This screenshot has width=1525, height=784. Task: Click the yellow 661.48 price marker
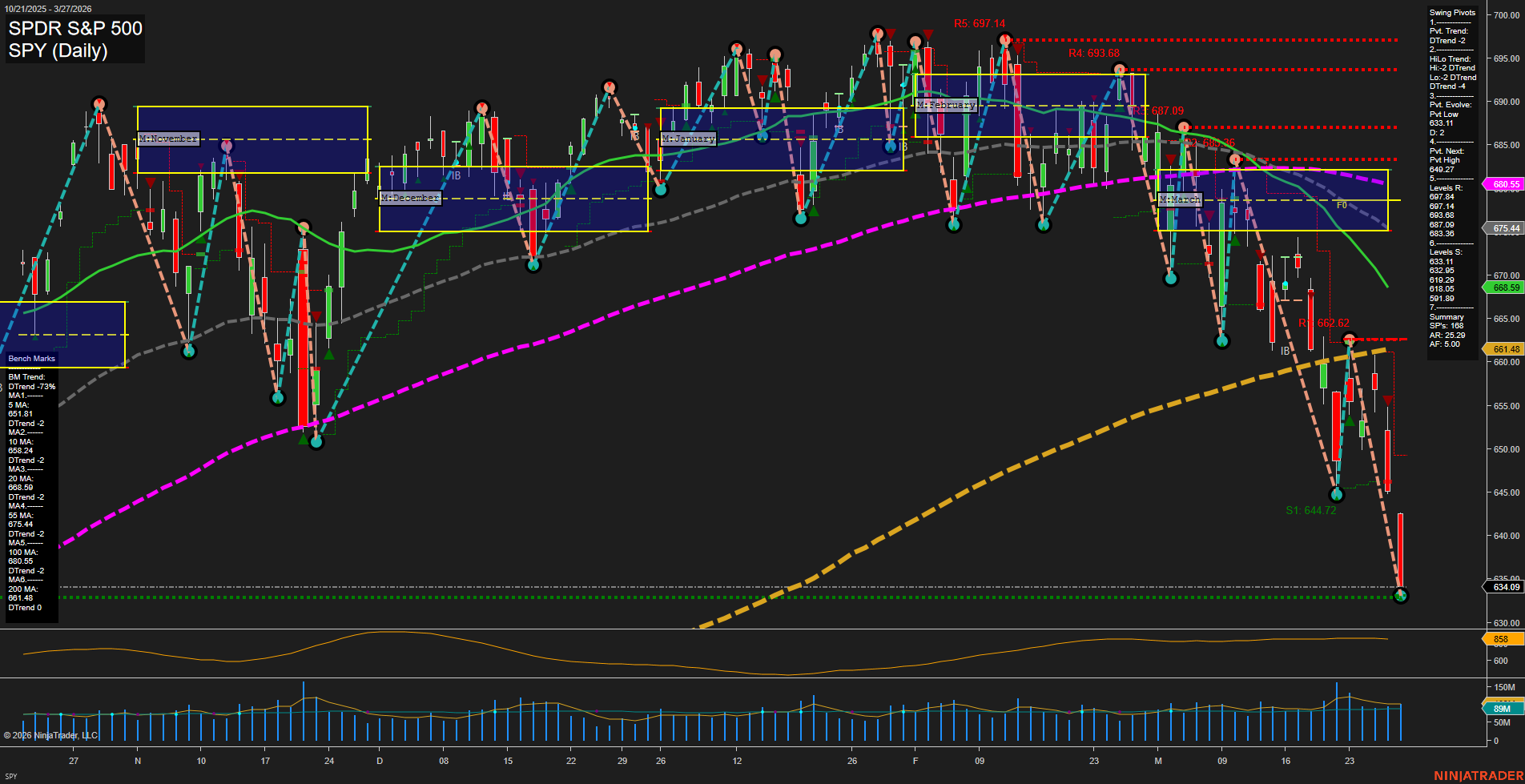point(1505,349)
